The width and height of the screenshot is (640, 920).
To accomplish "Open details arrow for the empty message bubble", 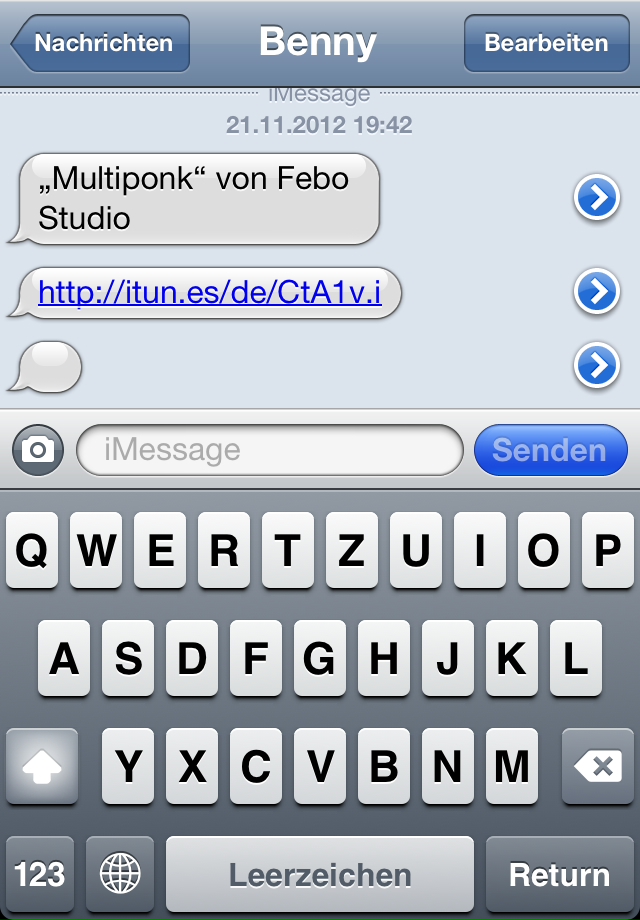I will click(x=597, y=366).
